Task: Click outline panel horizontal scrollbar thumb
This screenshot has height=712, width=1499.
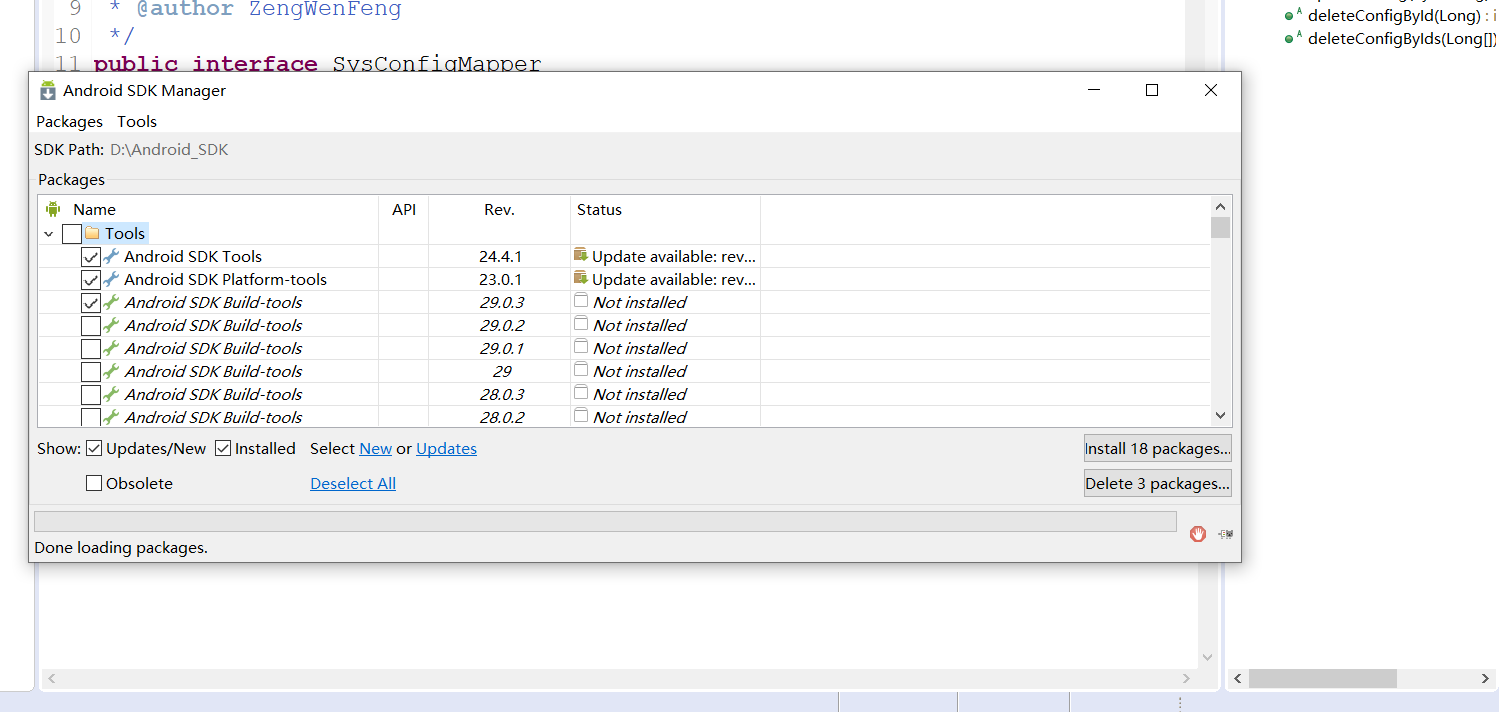Action: (1322, 678)
